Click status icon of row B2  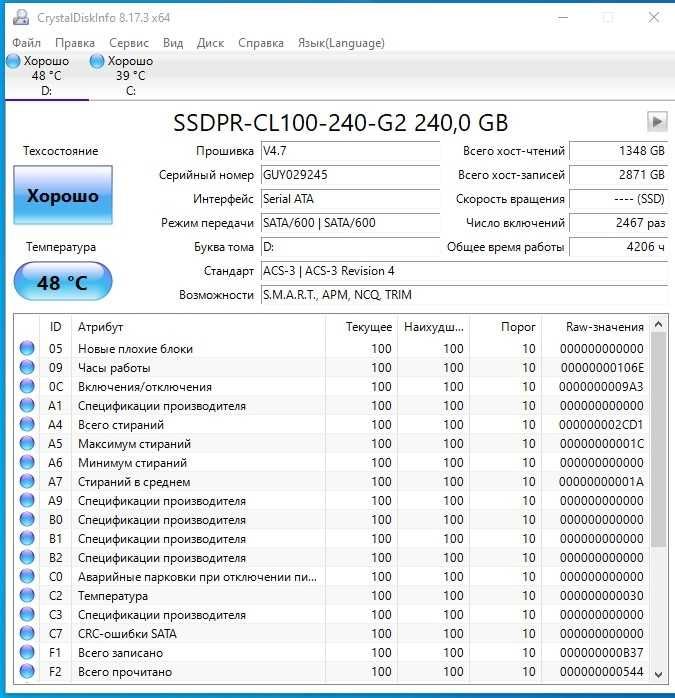click(27, 557)
